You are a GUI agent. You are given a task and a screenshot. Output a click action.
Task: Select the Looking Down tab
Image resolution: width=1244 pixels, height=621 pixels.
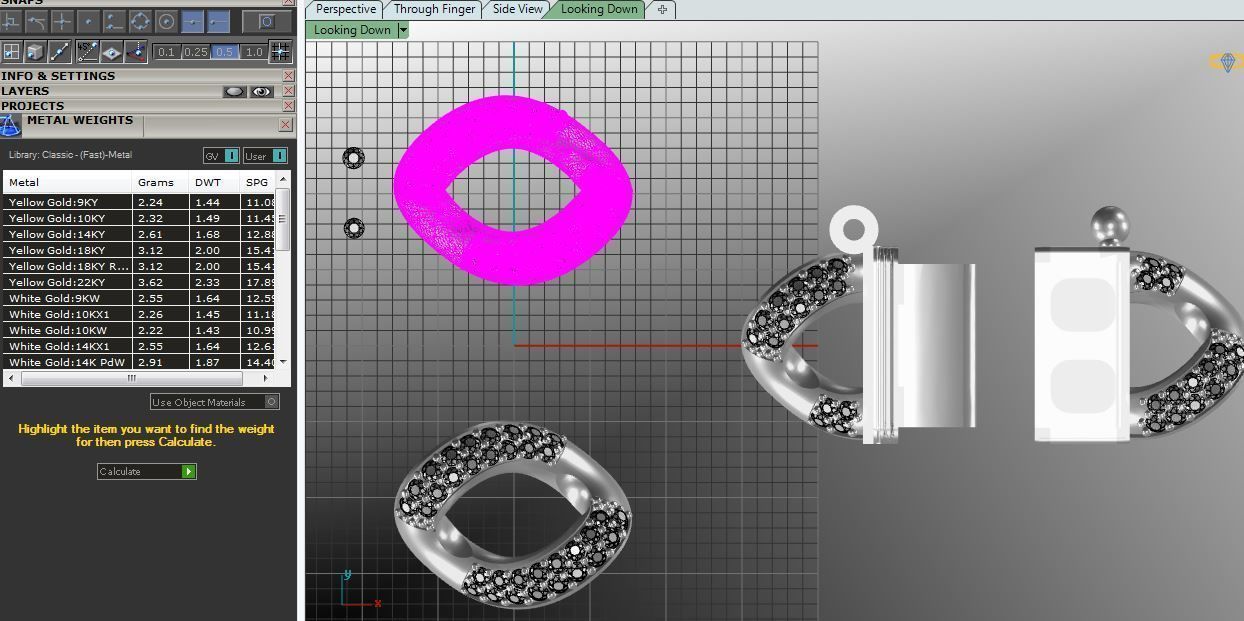point(598,9)
